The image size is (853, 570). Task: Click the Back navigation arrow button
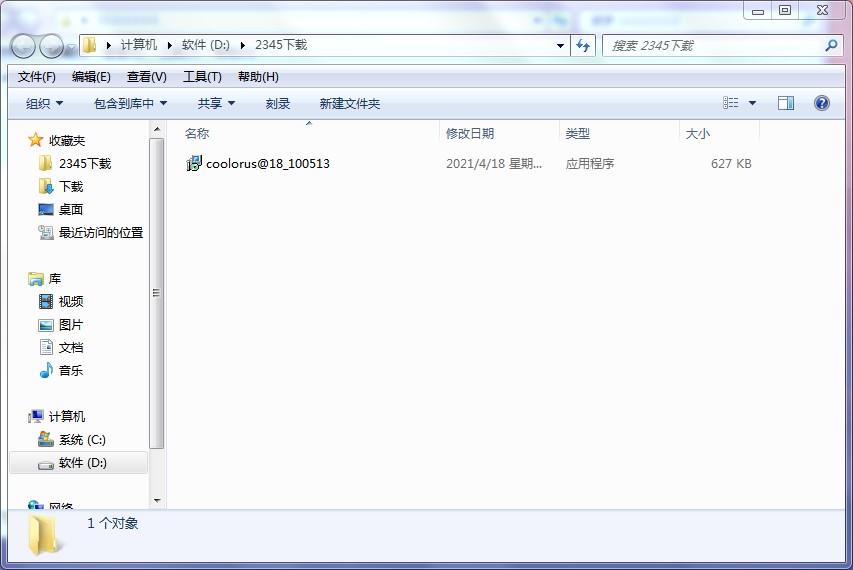point(23,46)
